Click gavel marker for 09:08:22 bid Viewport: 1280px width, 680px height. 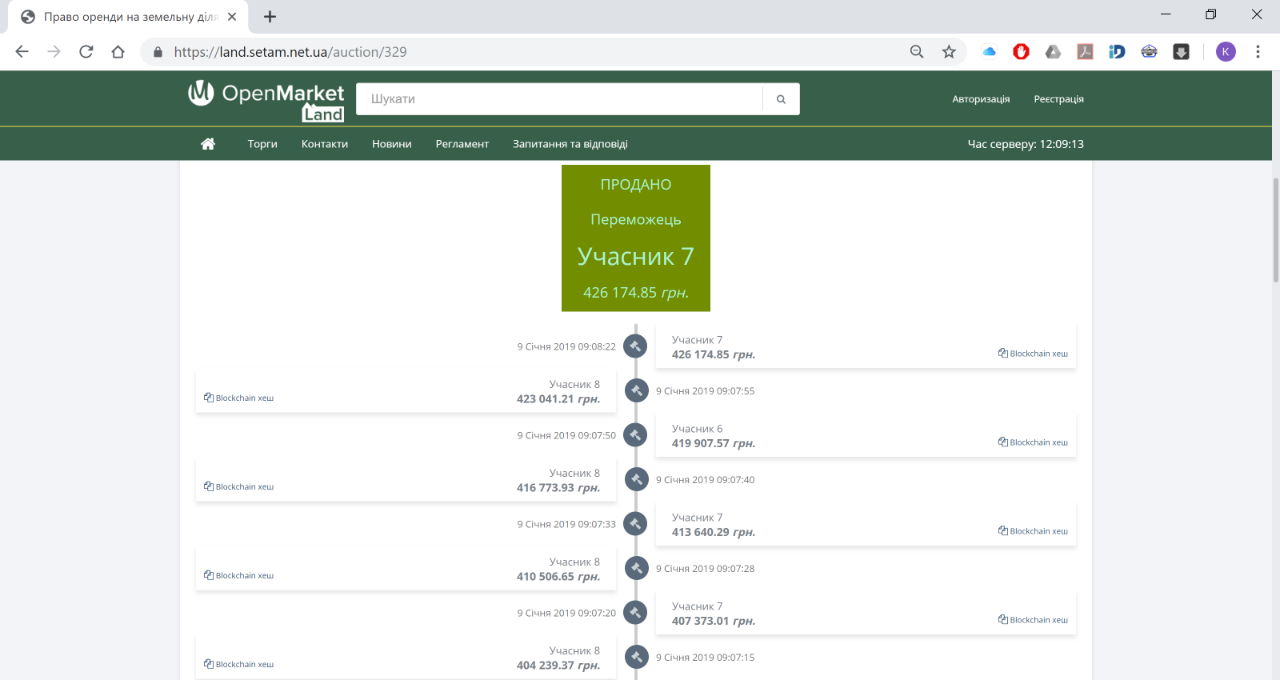(635, 346)
